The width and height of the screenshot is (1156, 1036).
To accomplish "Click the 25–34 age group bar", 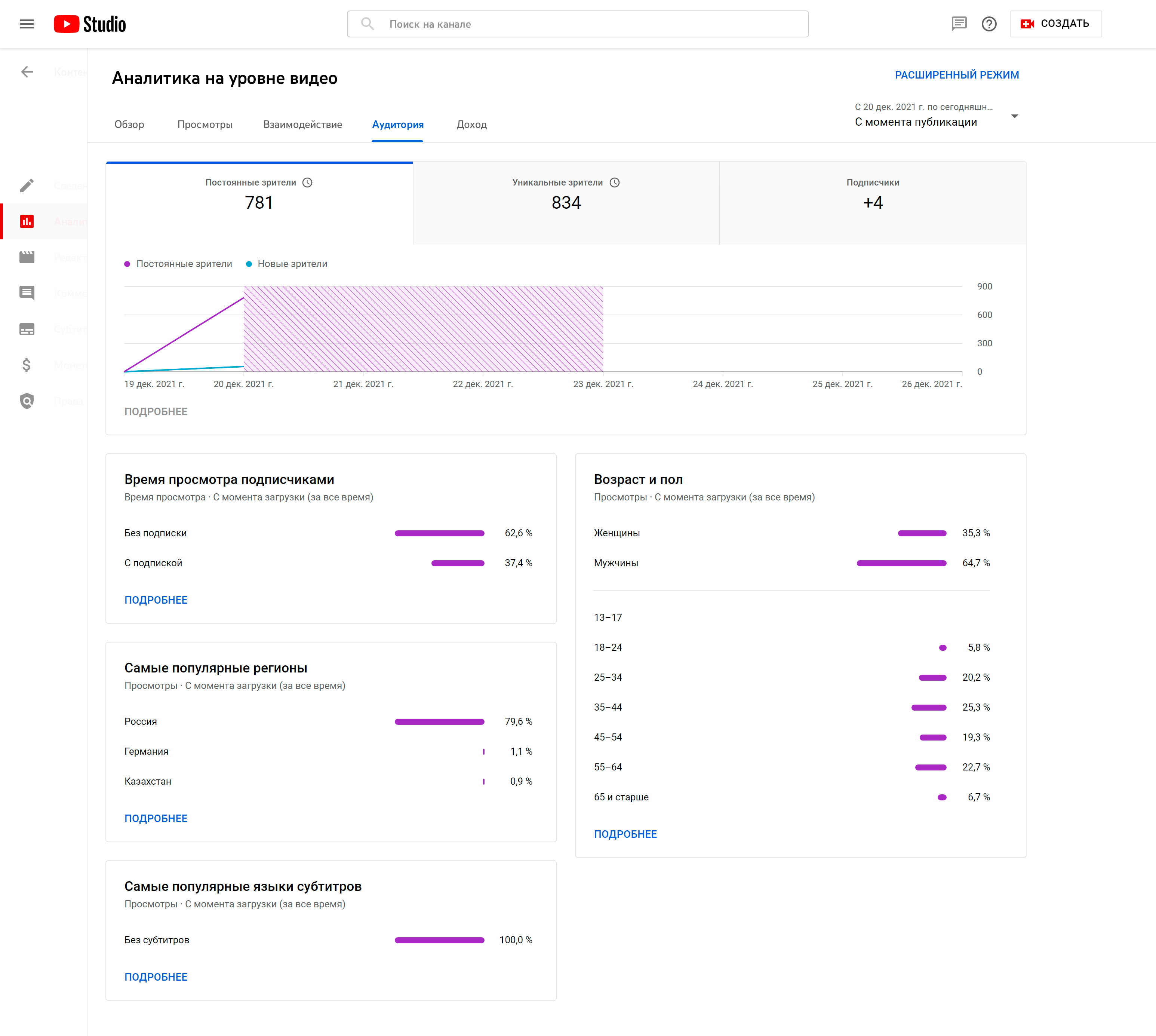I will coord(932,678).
